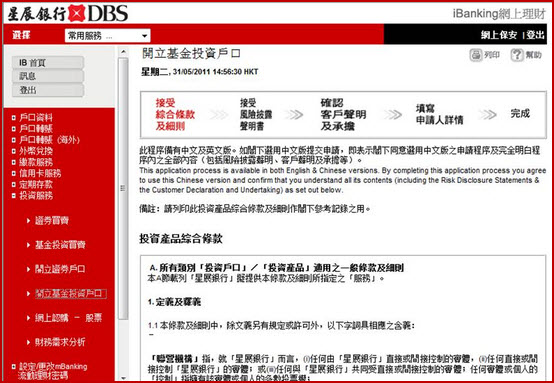Screen dimensions: 554x383
Task: Open 證券買賣 submenu item
Action: [x=52, y=221]
